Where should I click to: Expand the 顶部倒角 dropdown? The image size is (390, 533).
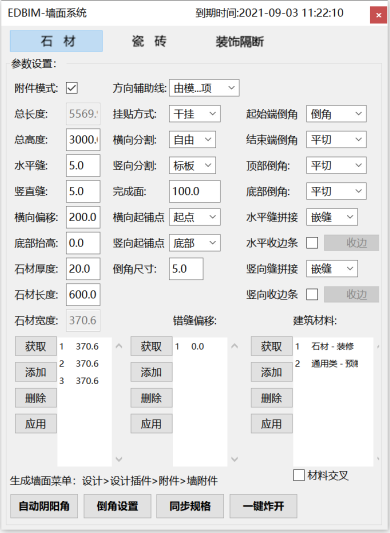click(x=336, y=166)
